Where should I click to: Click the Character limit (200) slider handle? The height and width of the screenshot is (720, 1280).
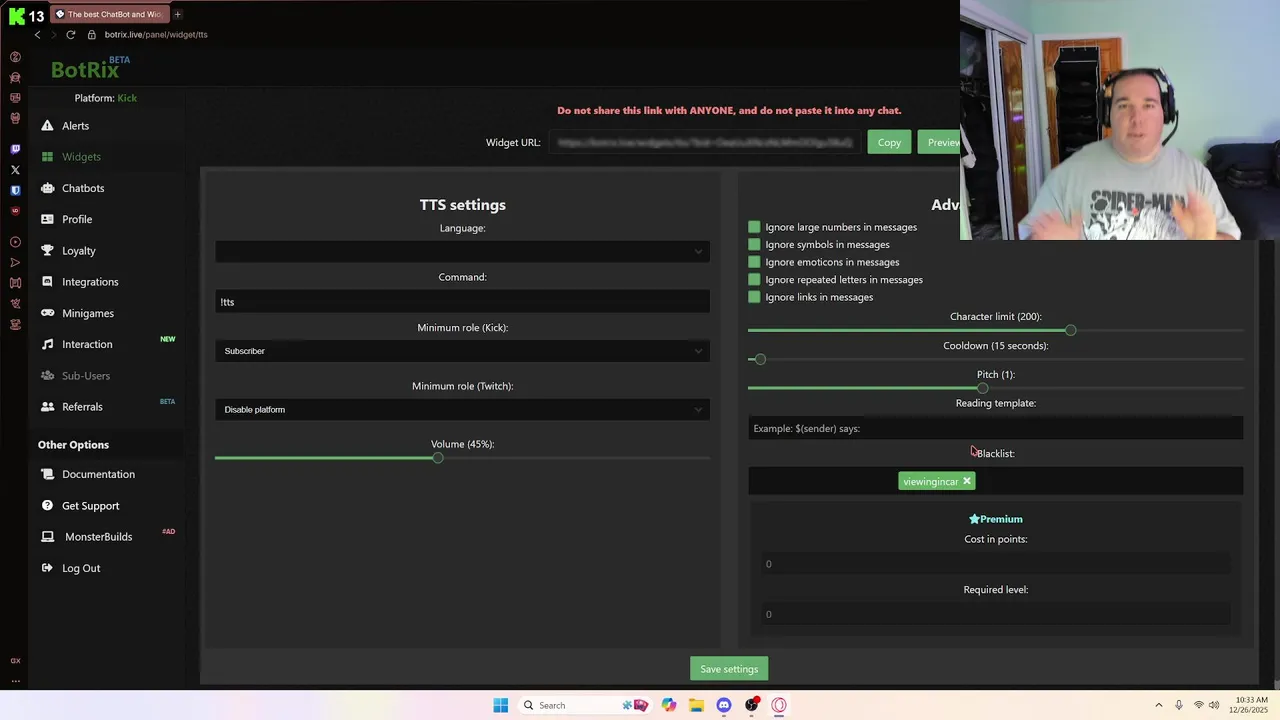[x=1070, y=330]
